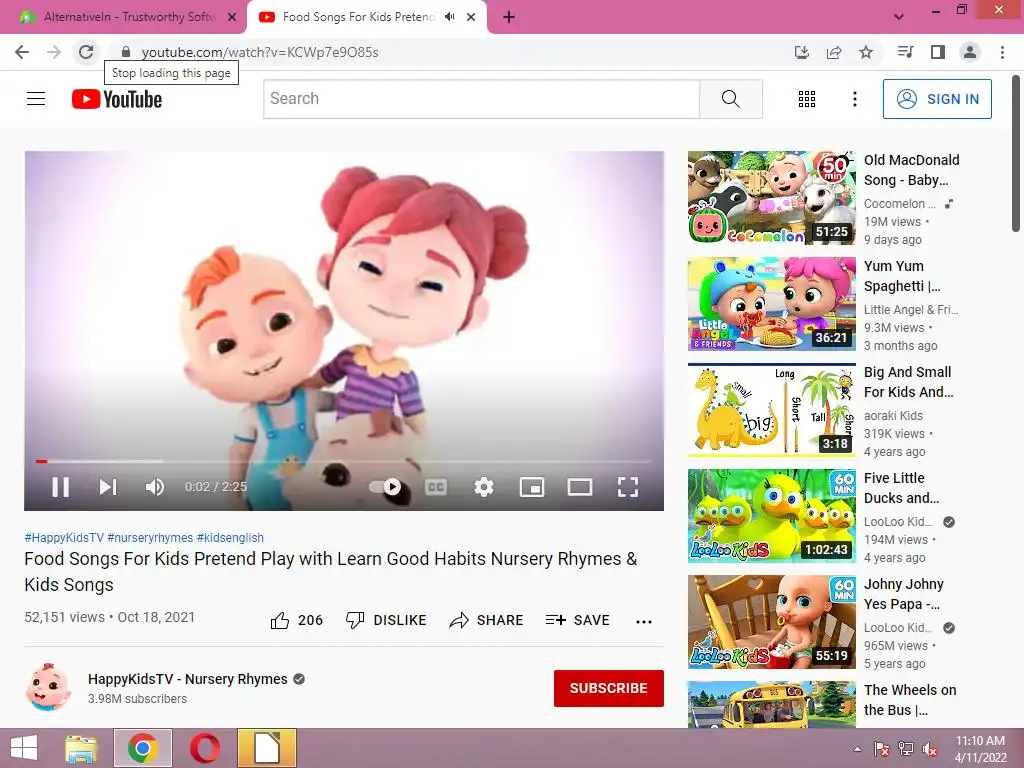Open Big And Small For Kids thumbnail

pyautogui.click(x=771, y=410)
